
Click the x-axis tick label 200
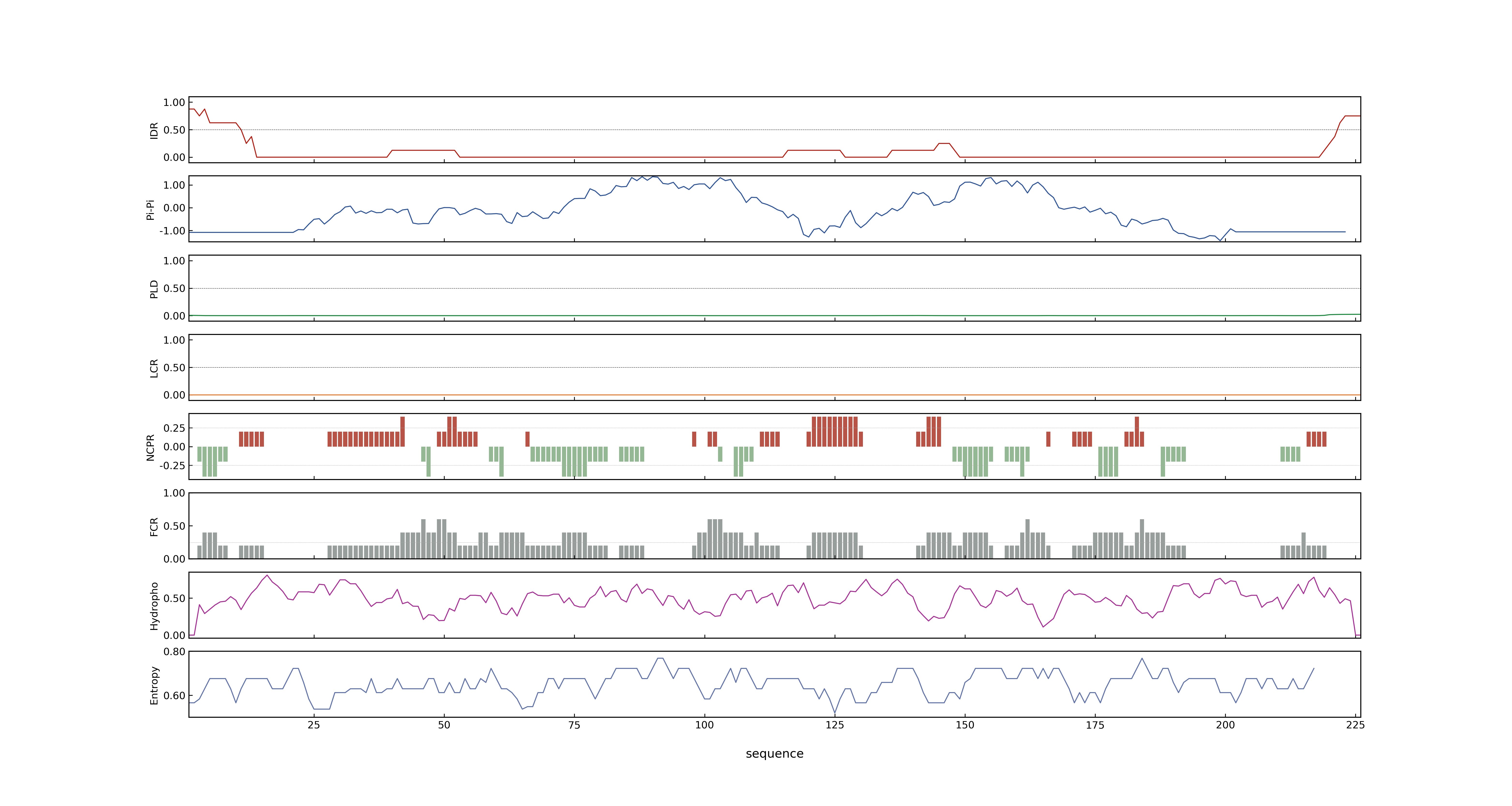1225,725
